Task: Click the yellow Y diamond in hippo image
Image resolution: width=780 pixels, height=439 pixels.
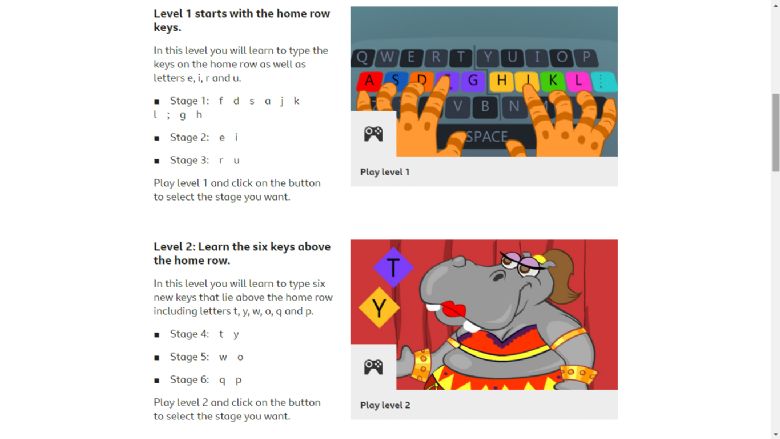Action: pos(379,308)
